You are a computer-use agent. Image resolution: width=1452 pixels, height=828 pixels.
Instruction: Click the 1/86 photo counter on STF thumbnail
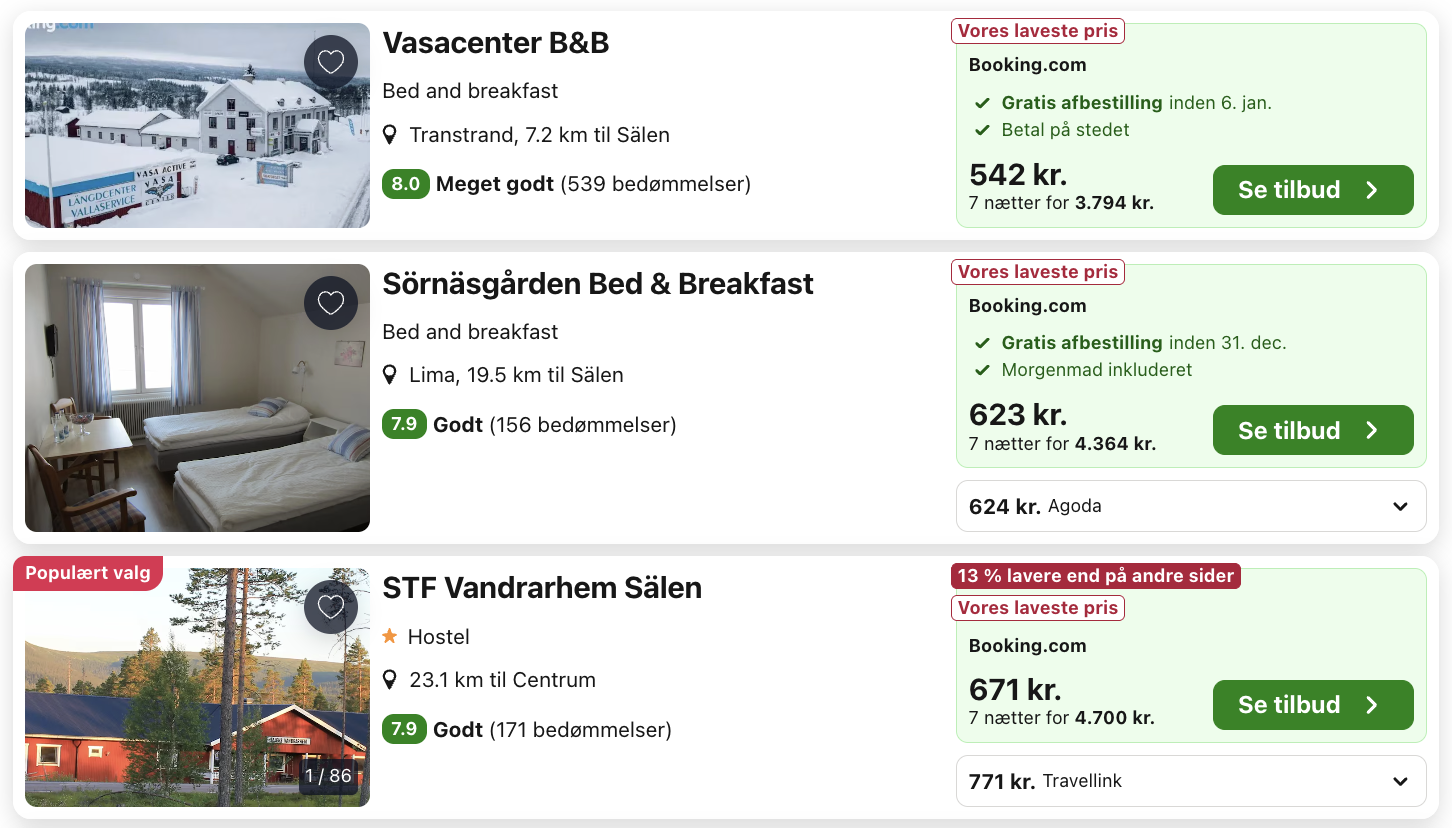pyautogui.click(x=328, y=775)
